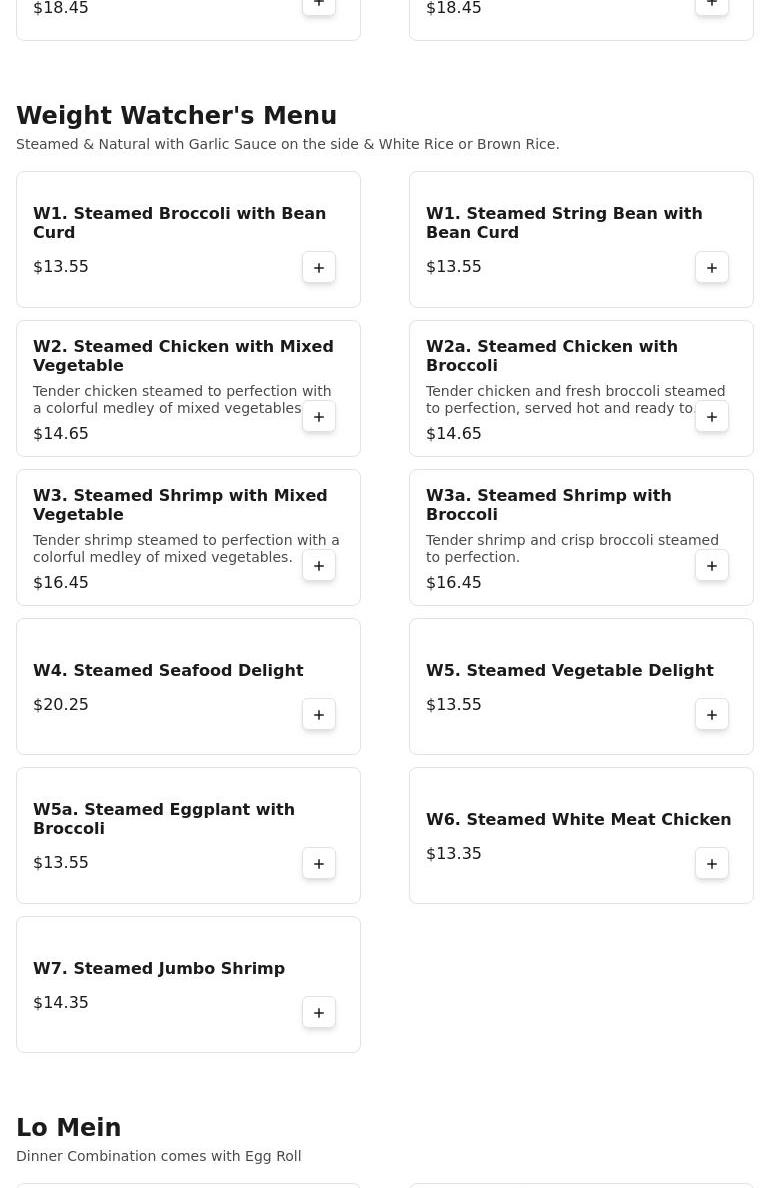
Task: Click W5. Steamed Vegetable Delight title
Action: click(x=569, y=671)
